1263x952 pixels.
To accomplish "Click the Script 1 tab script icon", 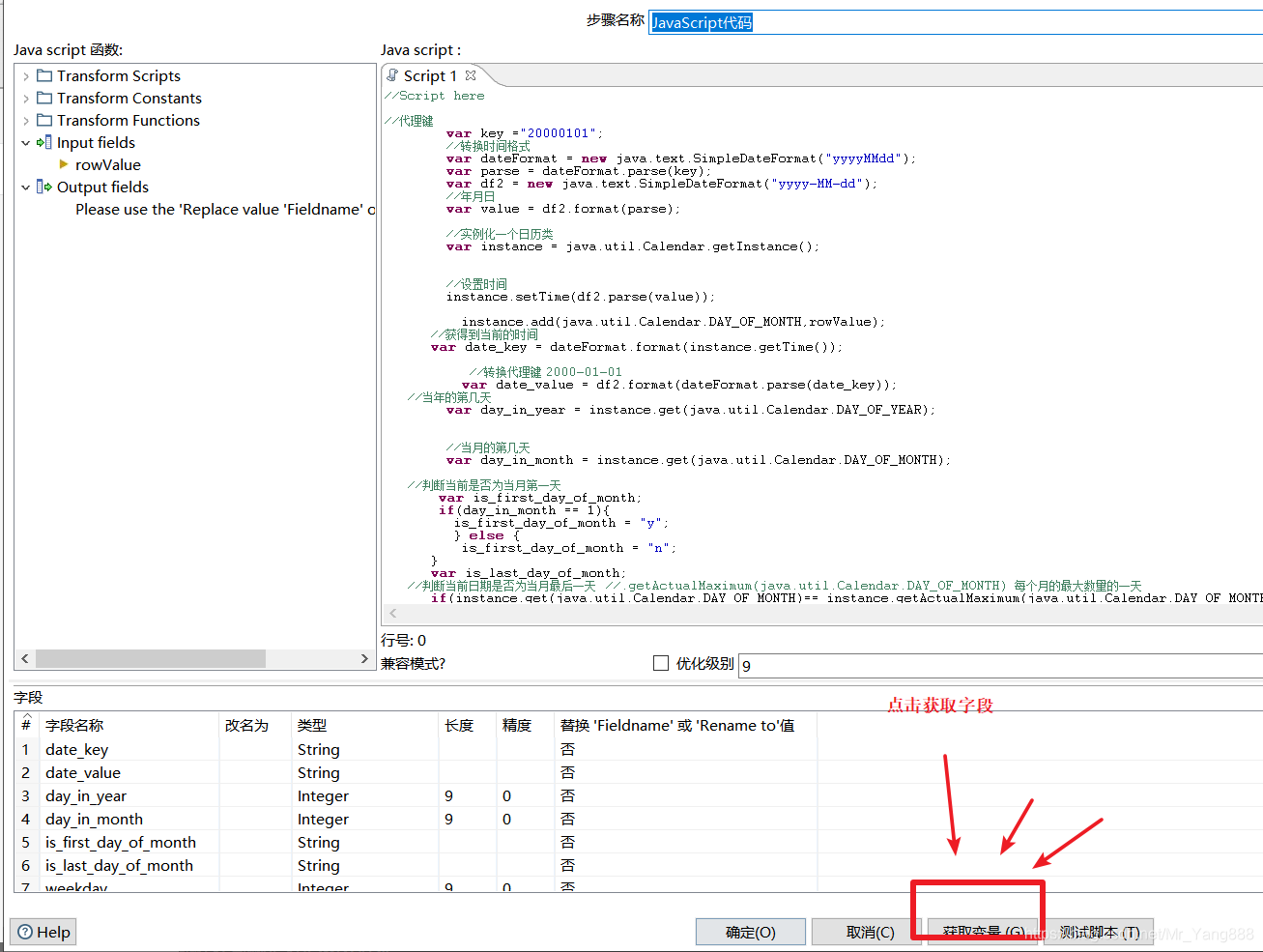I will [392, 75].
